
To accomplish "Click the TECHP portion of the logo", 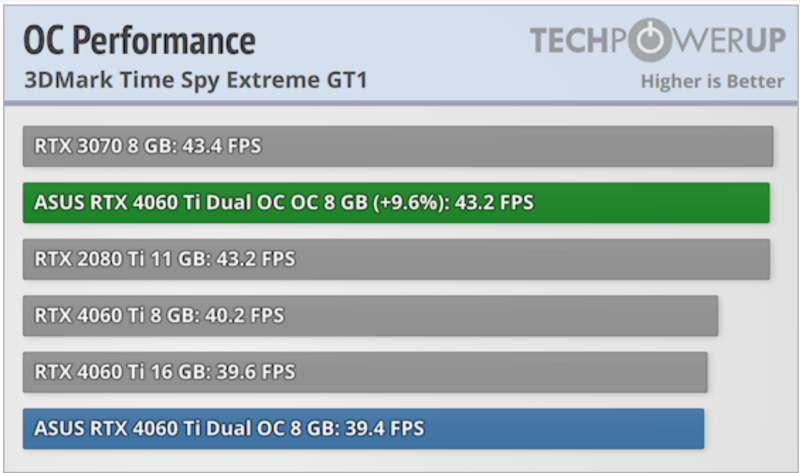I will [578, 40].
